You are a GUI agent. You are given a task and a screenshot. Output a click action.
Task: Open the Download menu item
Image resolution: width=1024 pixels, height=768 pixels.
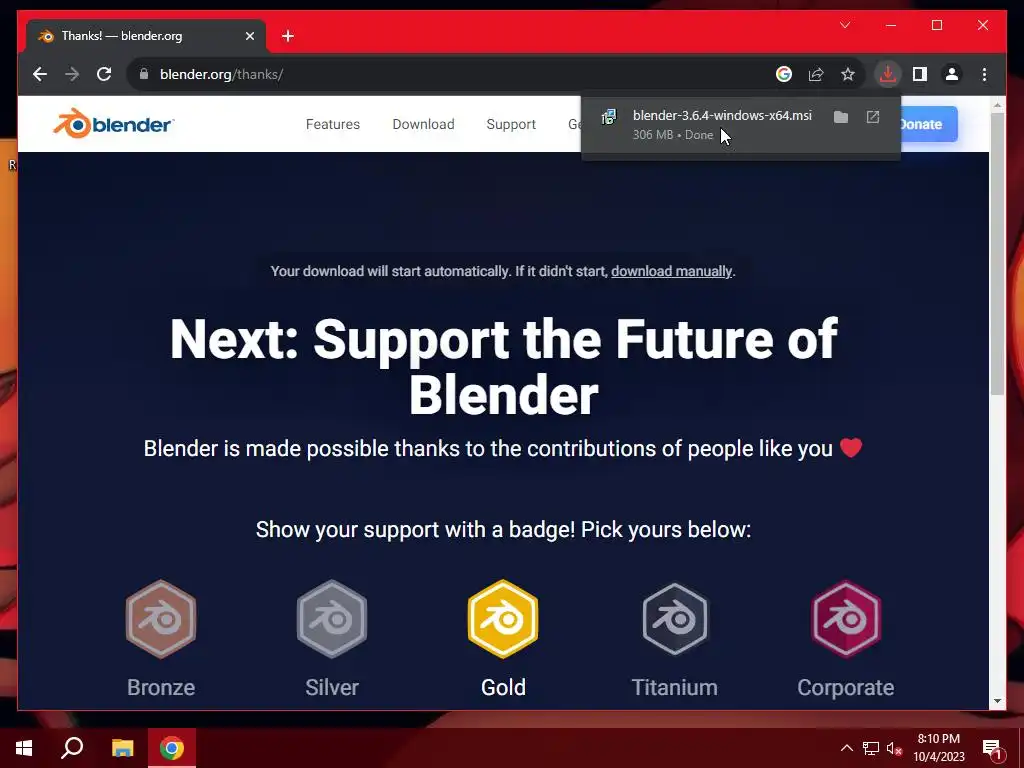click(423, 124)
